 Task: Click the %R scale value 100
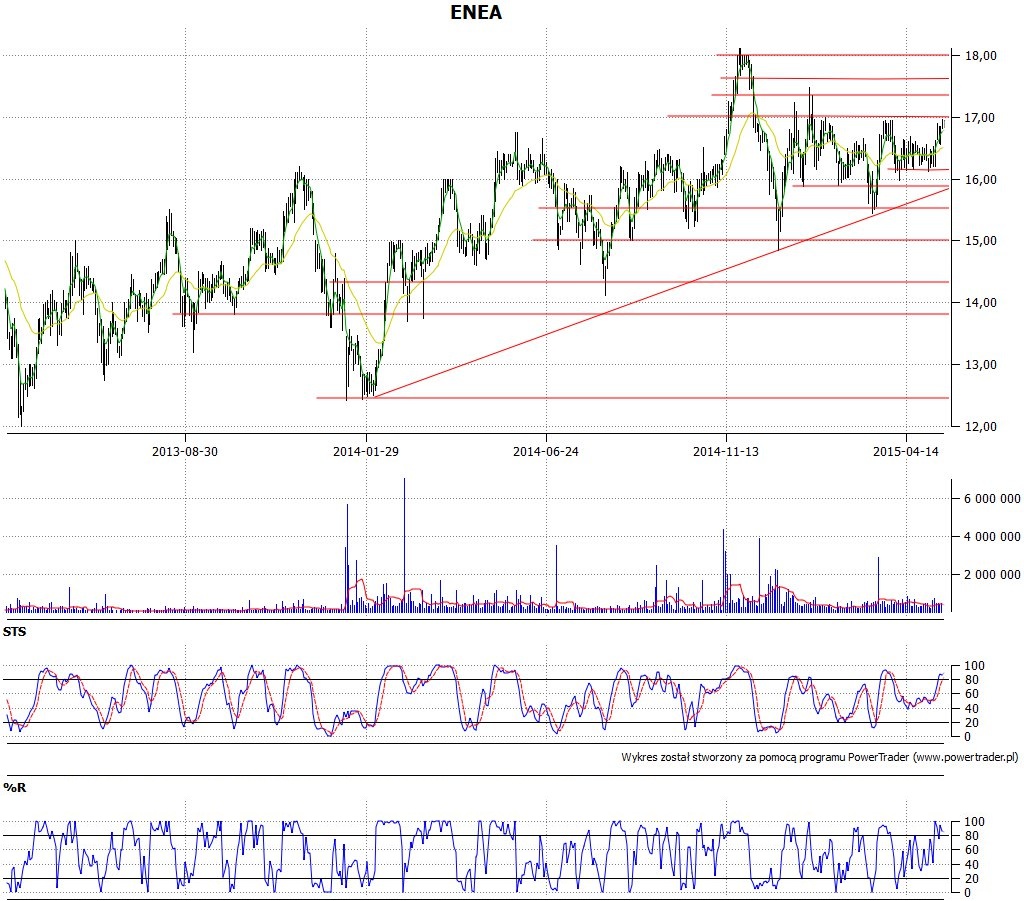tap(974, 822)
